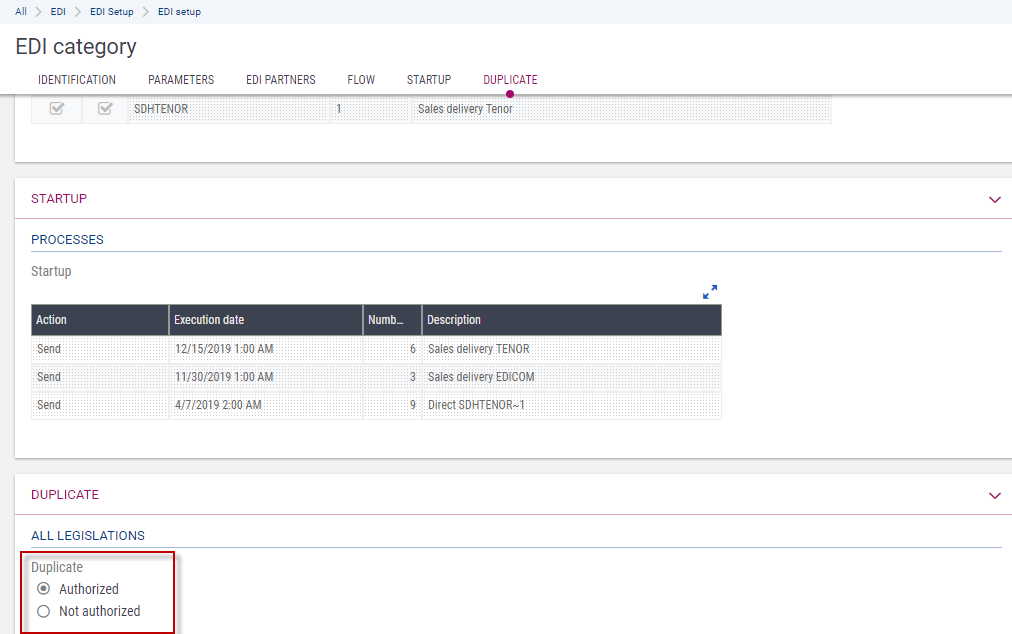Viewport: 1012px width, 634px height.
Task: Jump to the FLOW tab
Action: [361, 80]
